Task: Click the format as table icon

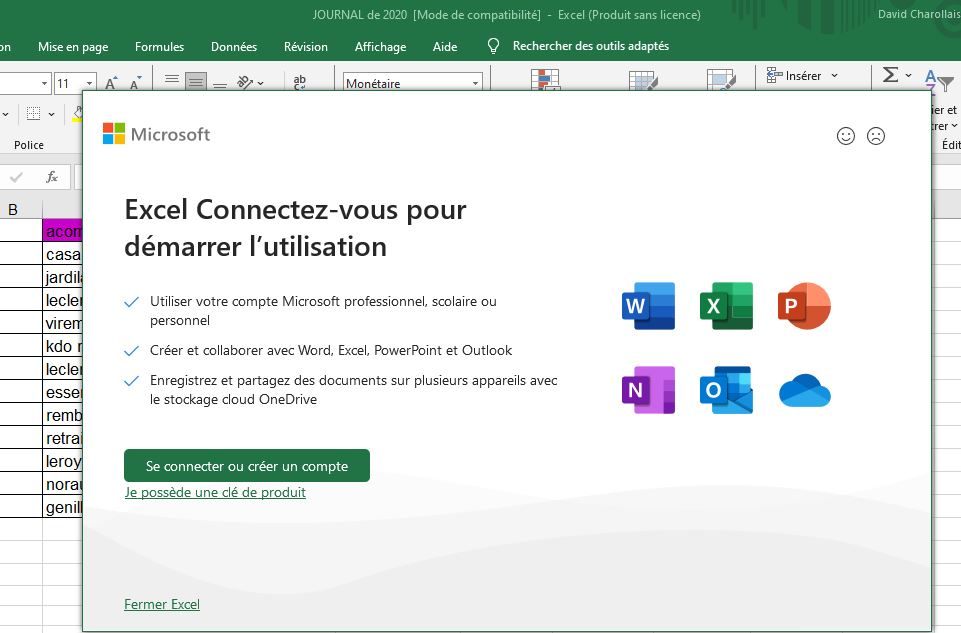Action: pyautogui.click(x=643, y=81)
